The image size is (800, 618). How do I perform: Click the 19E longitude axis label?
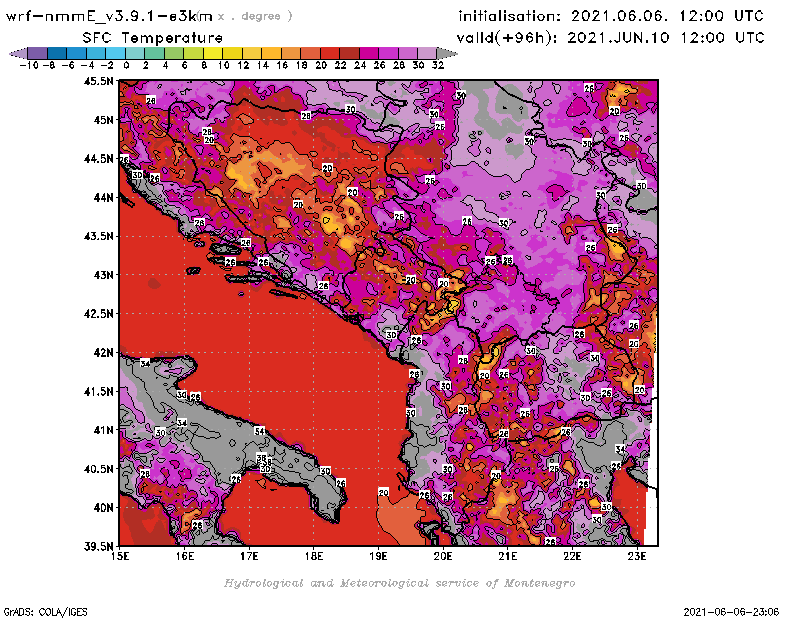click(x=378, y=556)
